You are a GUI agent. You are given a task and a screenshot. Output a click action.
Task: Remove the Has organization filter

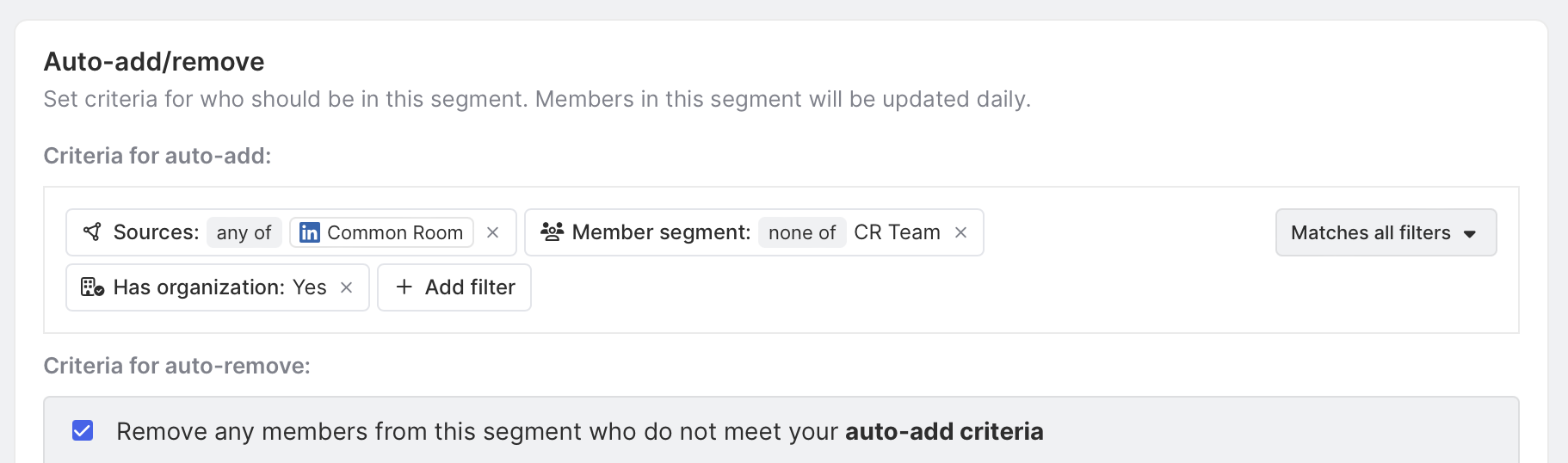coord(347,287)
